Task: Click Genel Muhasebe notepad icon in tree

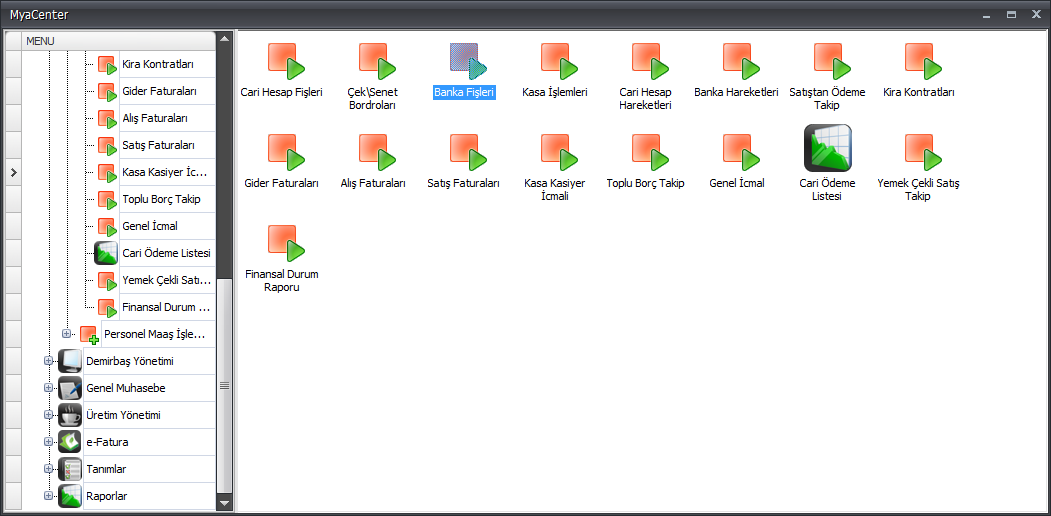Action: pyautogui.click(x=70, y=388)
